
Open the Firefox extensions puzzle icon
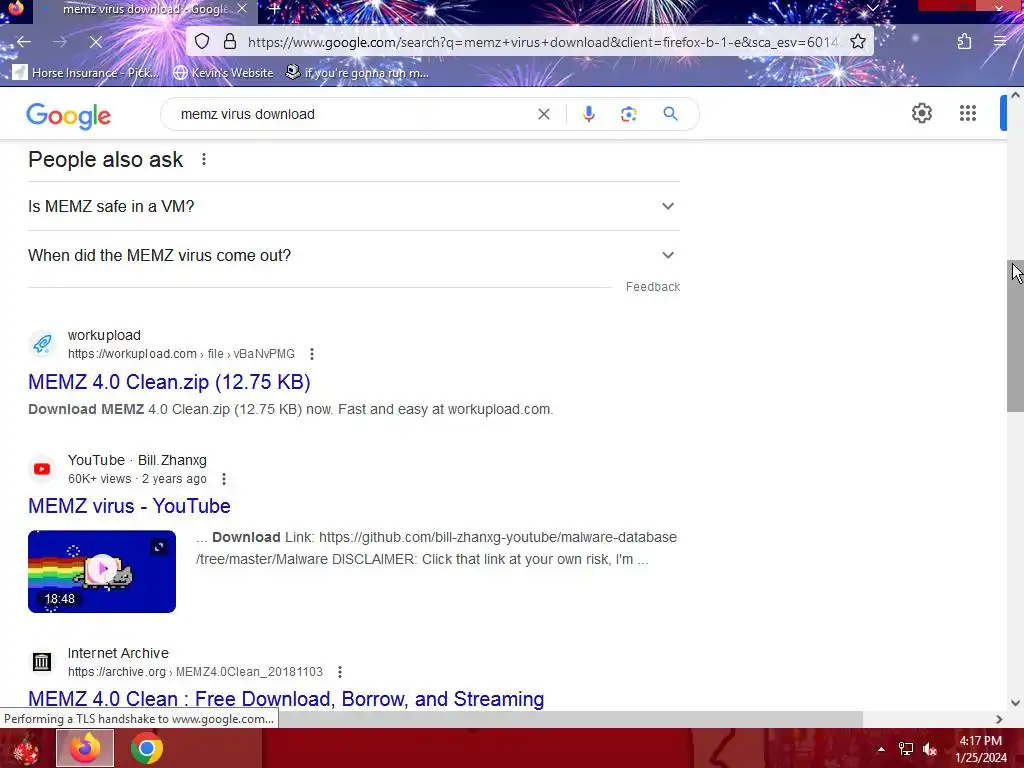tap(965, 42)
